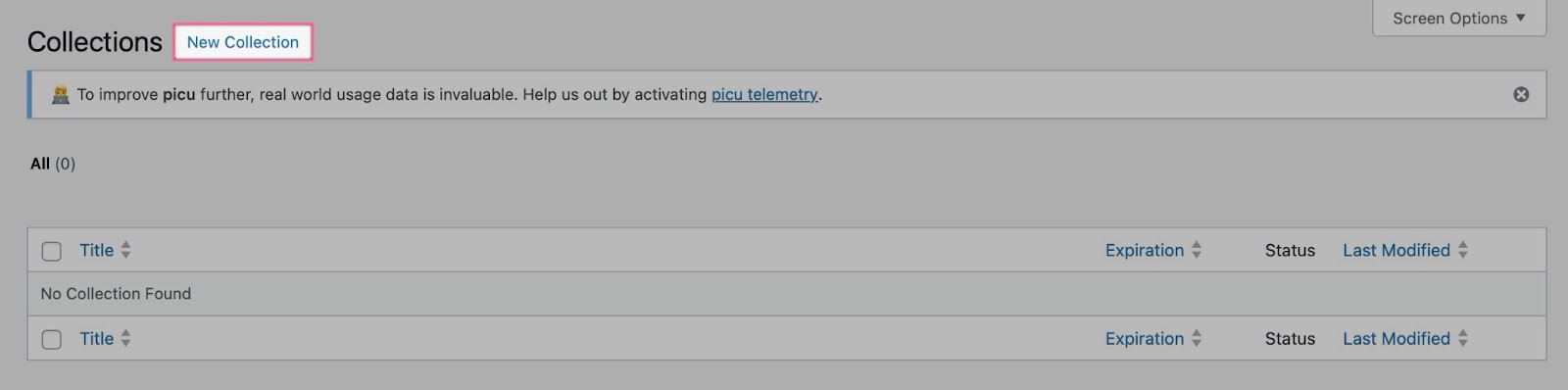
Task: Click the sort arrows beside the top Expiration
Action: coord(1197,250)
